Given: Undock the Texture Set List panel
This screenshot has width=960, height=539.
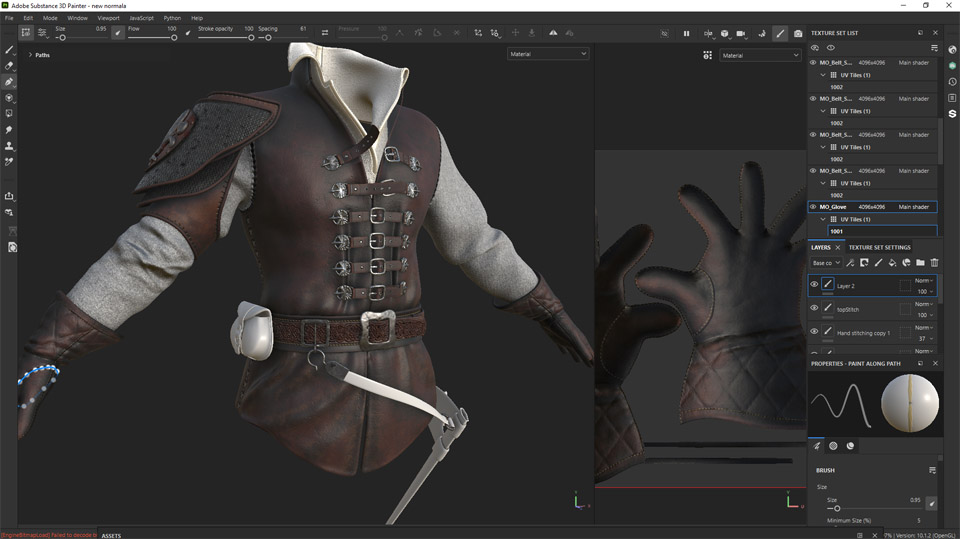Looking at the screenshot, I should pos(920,32).
